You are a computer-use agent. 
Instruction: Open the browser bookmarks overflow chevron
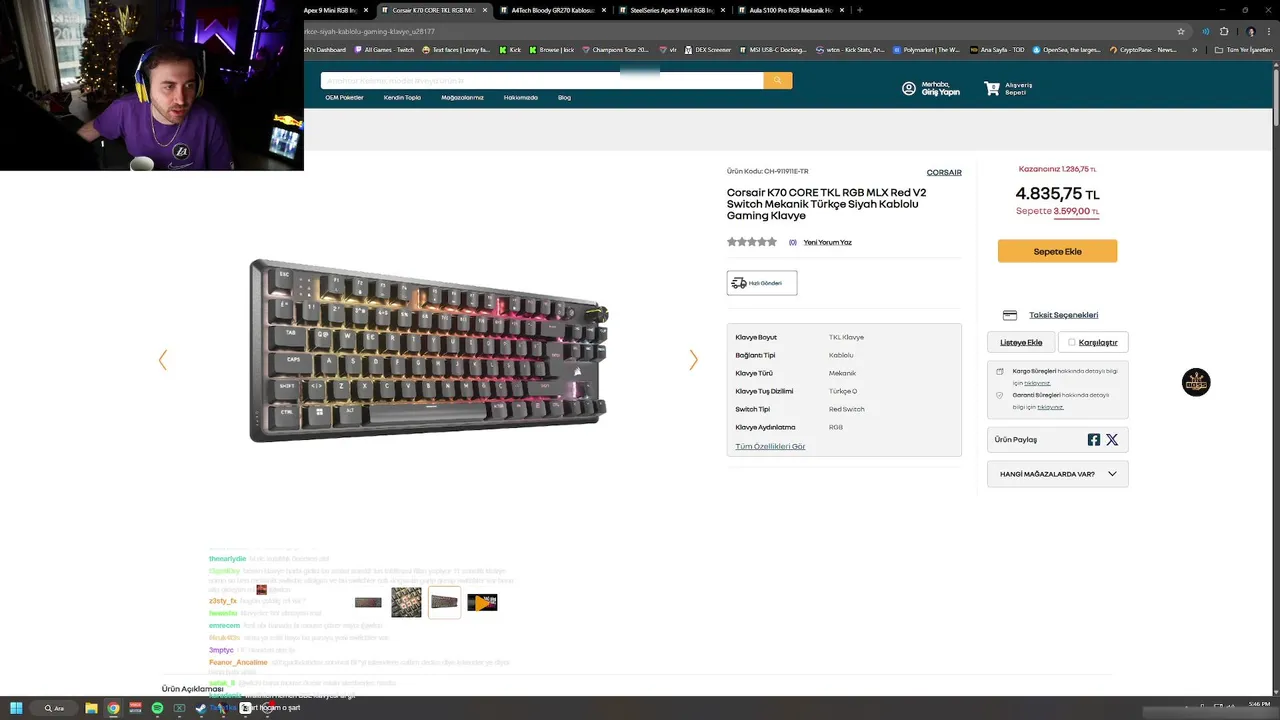1195,50
